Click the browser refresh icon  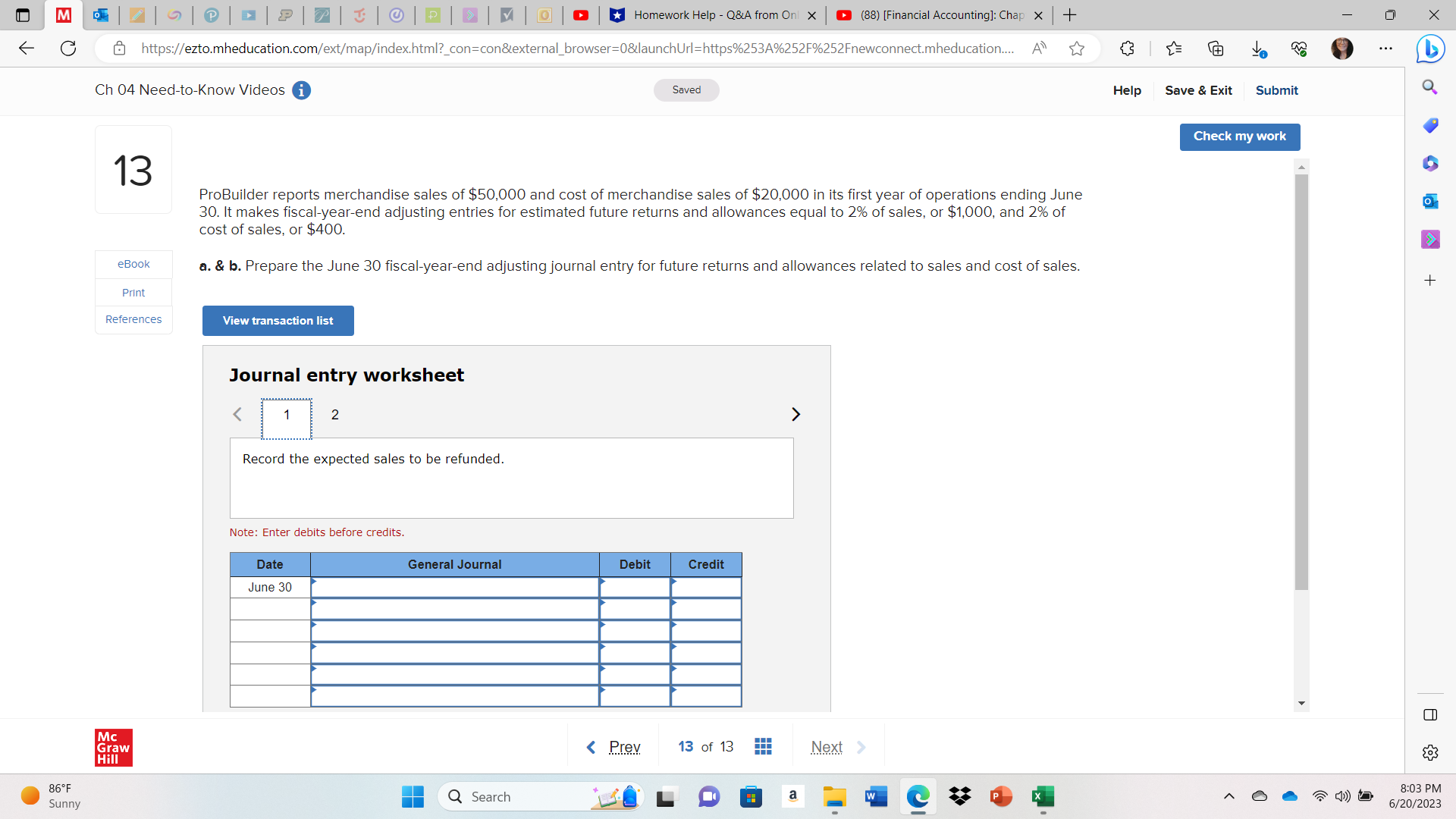pos(68,49)
